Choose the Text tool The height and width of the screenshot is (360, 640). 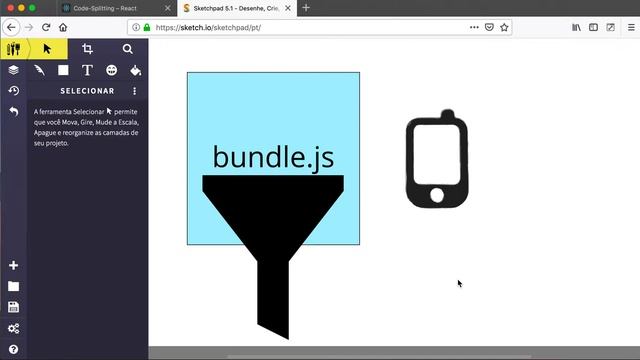87,70
